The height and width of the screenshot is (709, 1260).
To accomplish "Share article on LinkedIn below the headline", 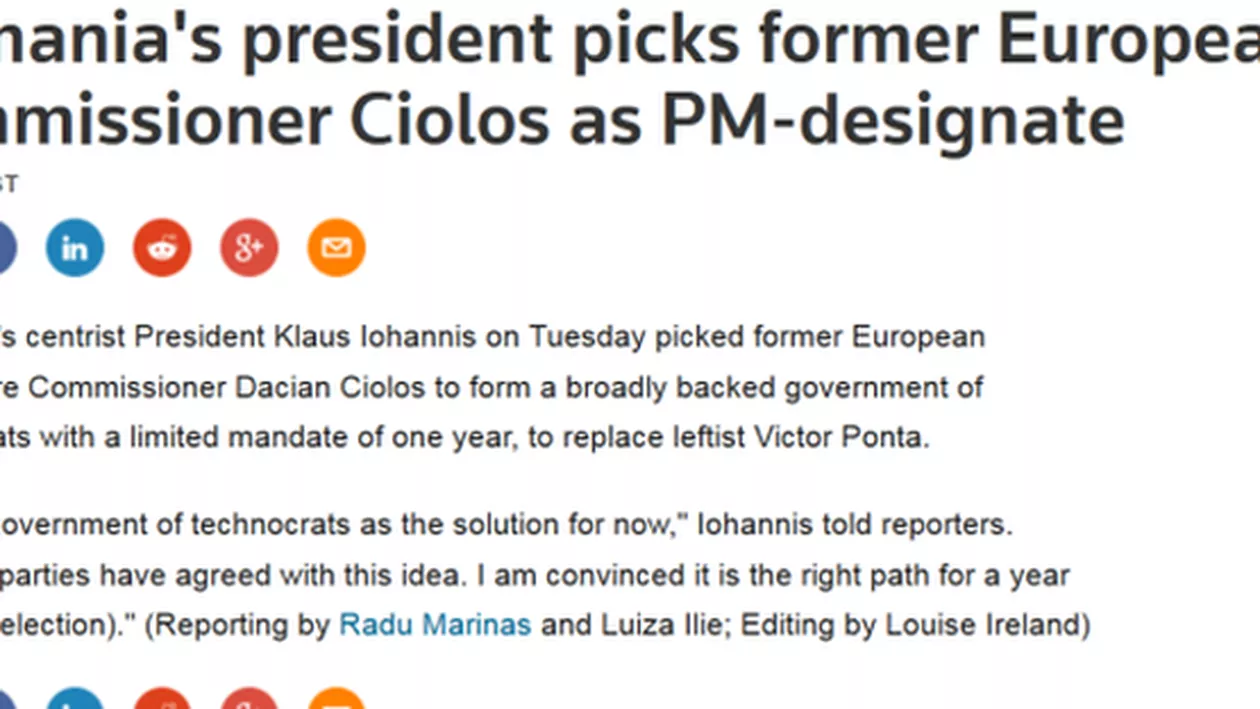I will [x=75, y=248].
